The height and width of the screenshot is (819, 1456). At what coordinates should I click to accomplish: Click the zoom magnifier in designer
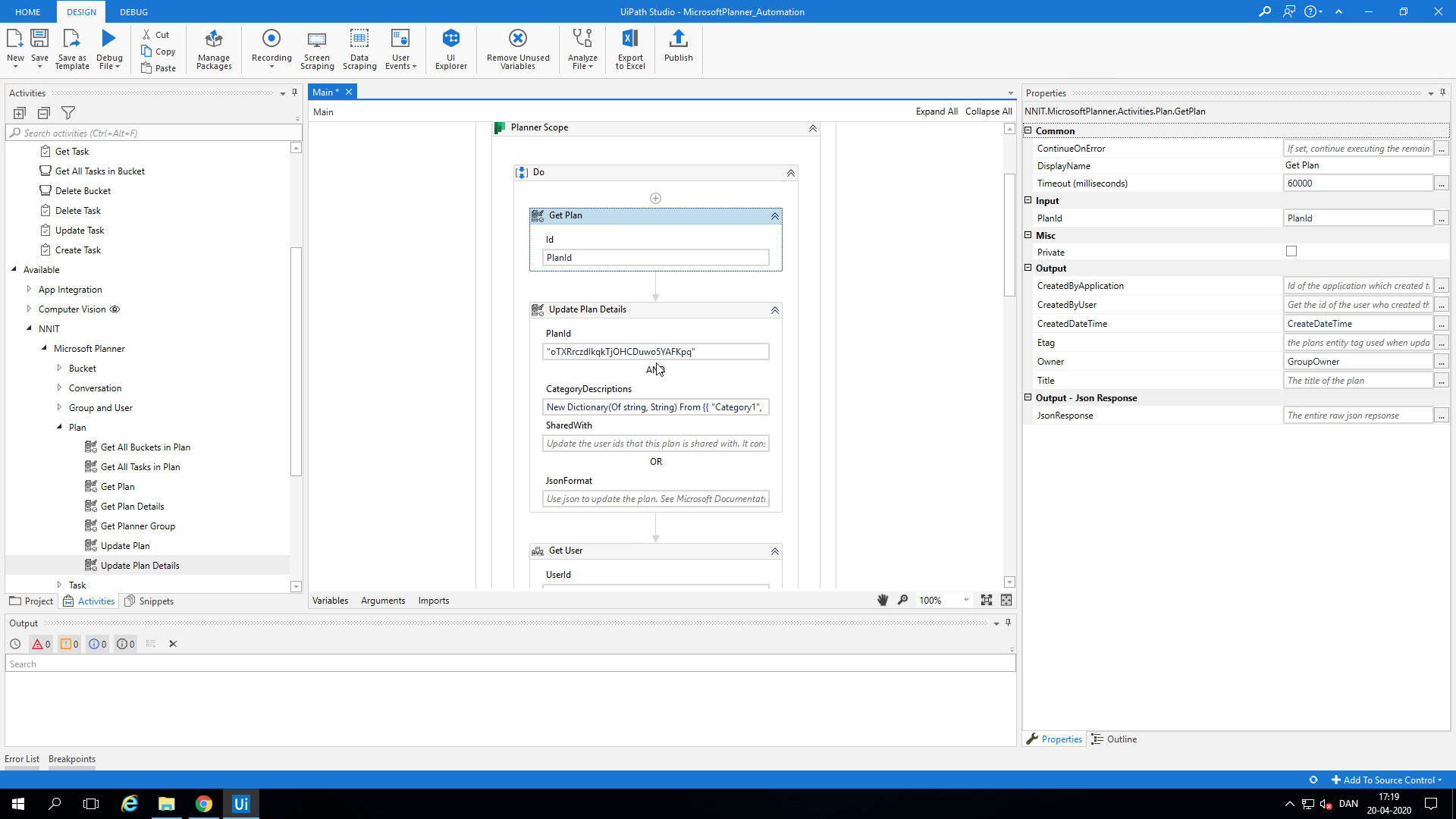pos(902,600)
